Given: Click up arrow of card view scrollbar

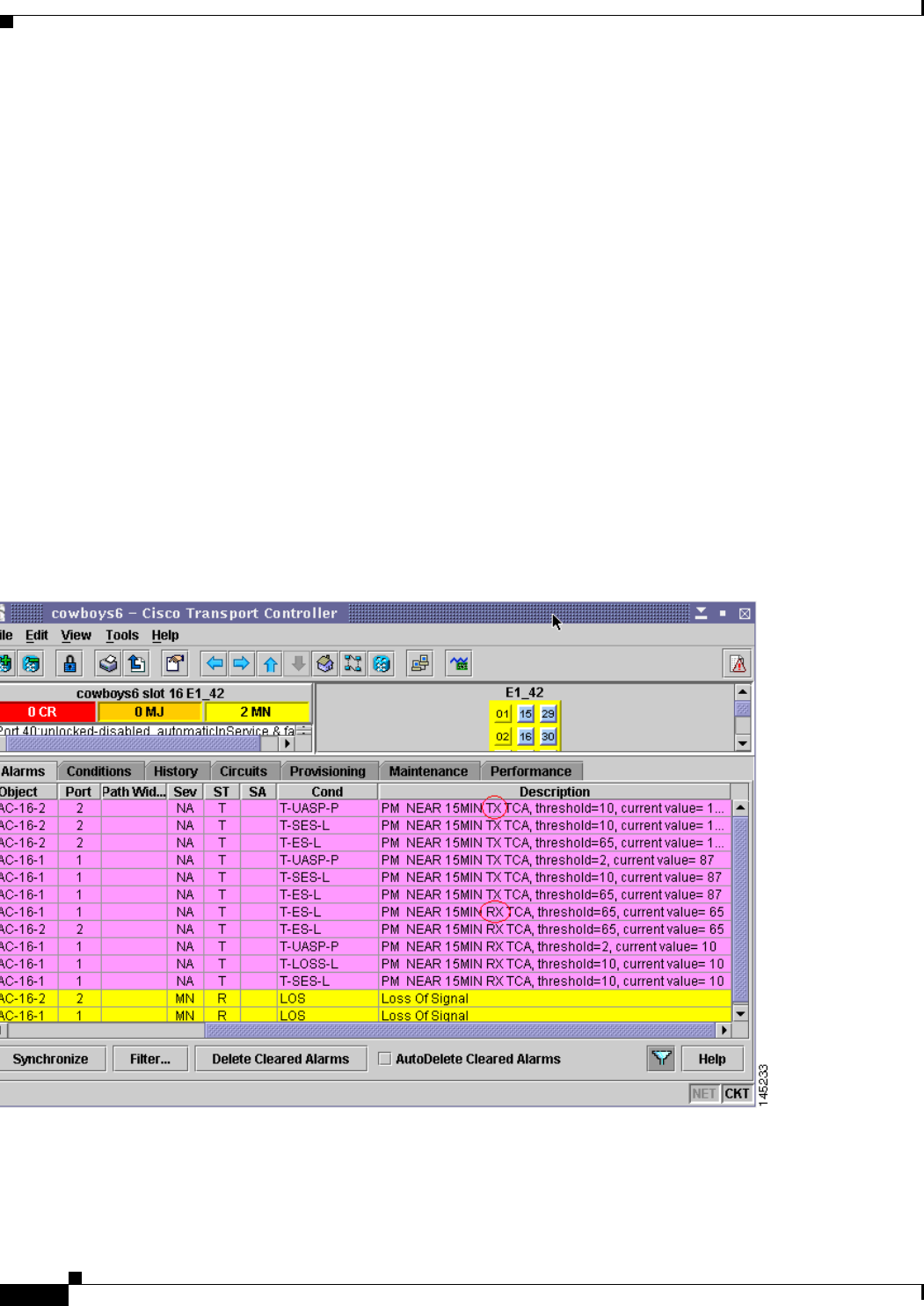Looking at the screenshot, I should (x=743, y=693).
